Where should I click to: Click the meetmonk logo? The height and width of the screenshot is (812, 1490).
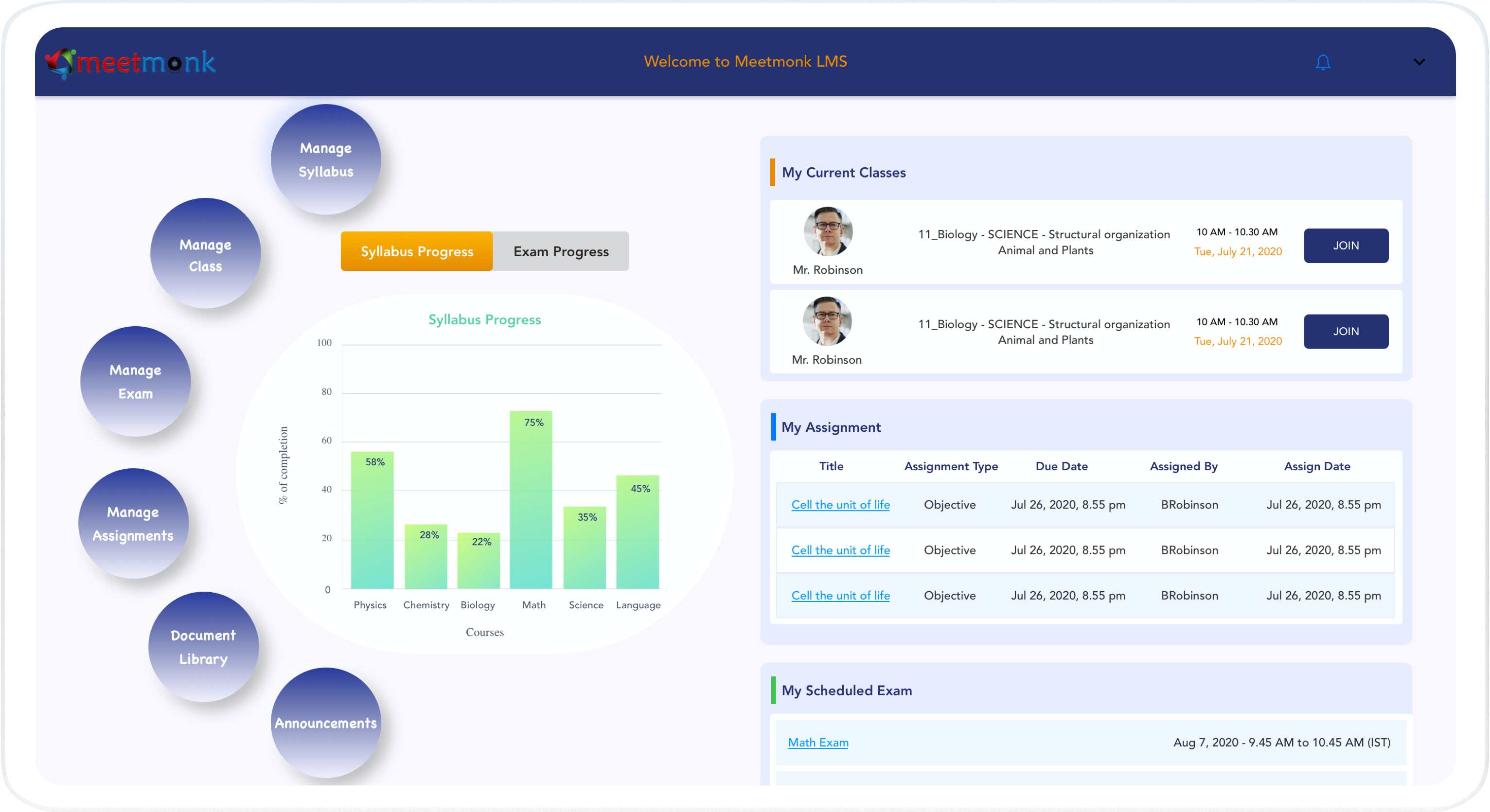pos(131,62)
